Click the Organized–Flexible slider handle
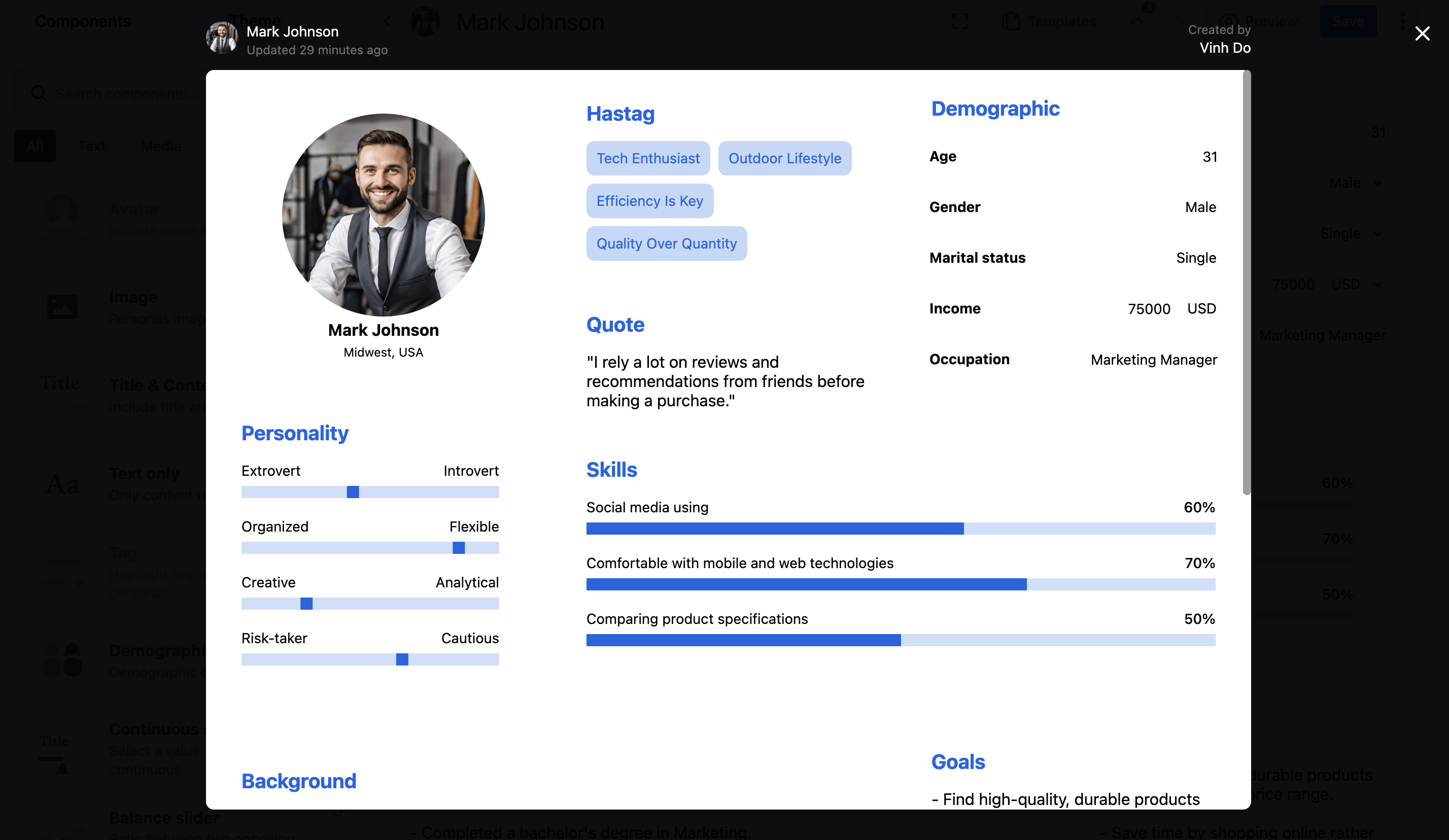1449x840 pixels. [x=458, y=548]
